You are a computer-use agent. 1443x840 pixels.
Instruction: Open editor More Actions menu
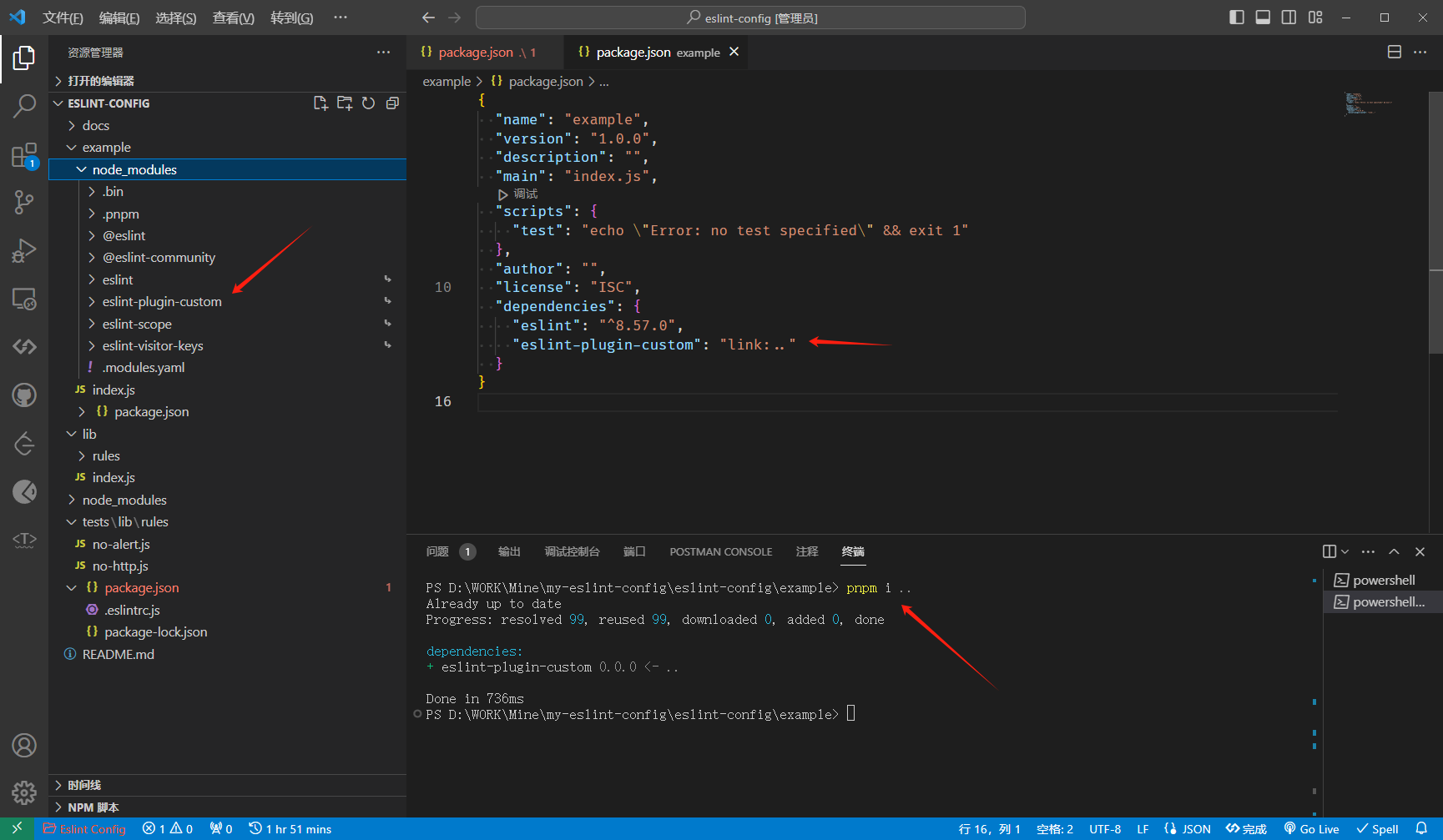[x=1420, y=52]
